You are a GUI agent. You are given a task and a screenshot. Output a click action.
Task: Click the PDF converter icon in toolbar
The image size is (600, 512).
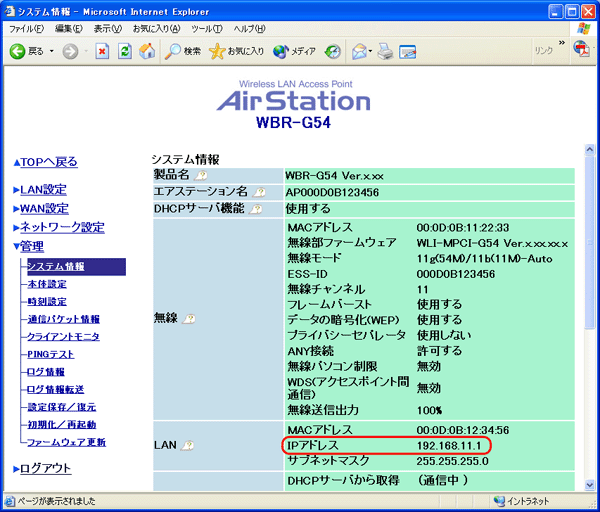click(581, 49)
